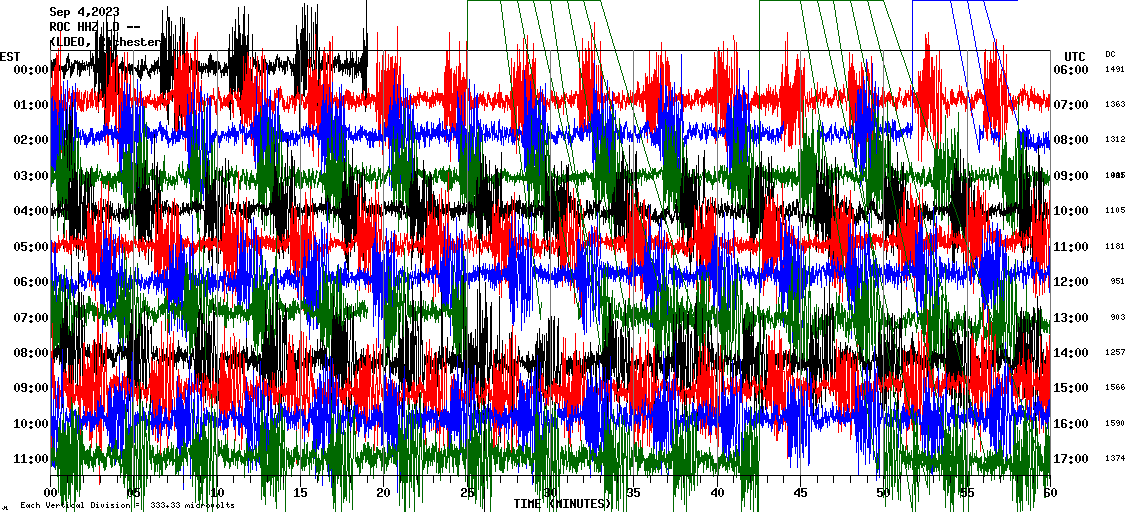The image size is (1130, 519).
Task: Click the Sep 4,2023 date label
Action: 84,12
